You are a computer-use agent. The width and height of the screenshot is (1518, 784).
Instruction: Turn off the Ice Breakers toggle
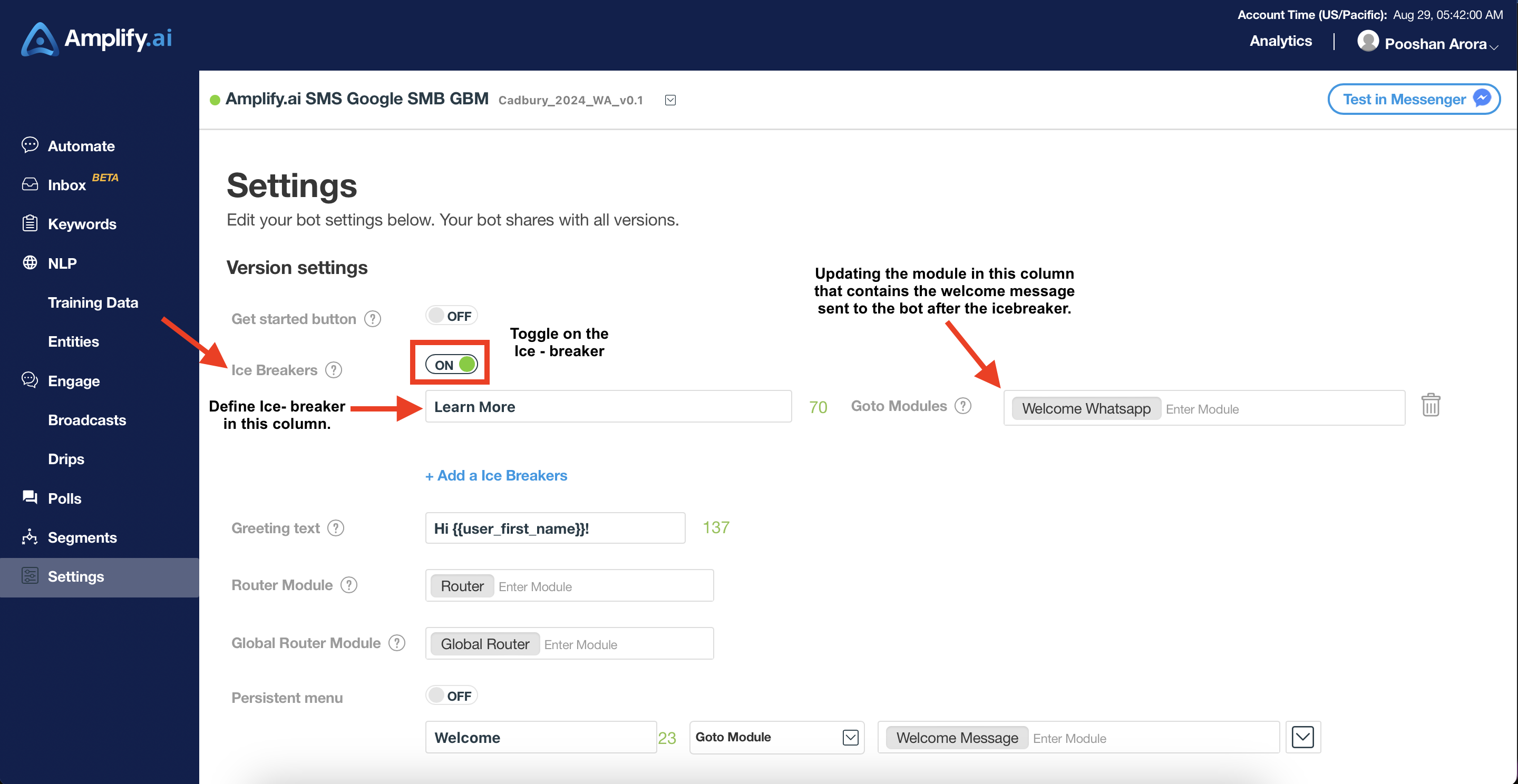coord(452,364)
